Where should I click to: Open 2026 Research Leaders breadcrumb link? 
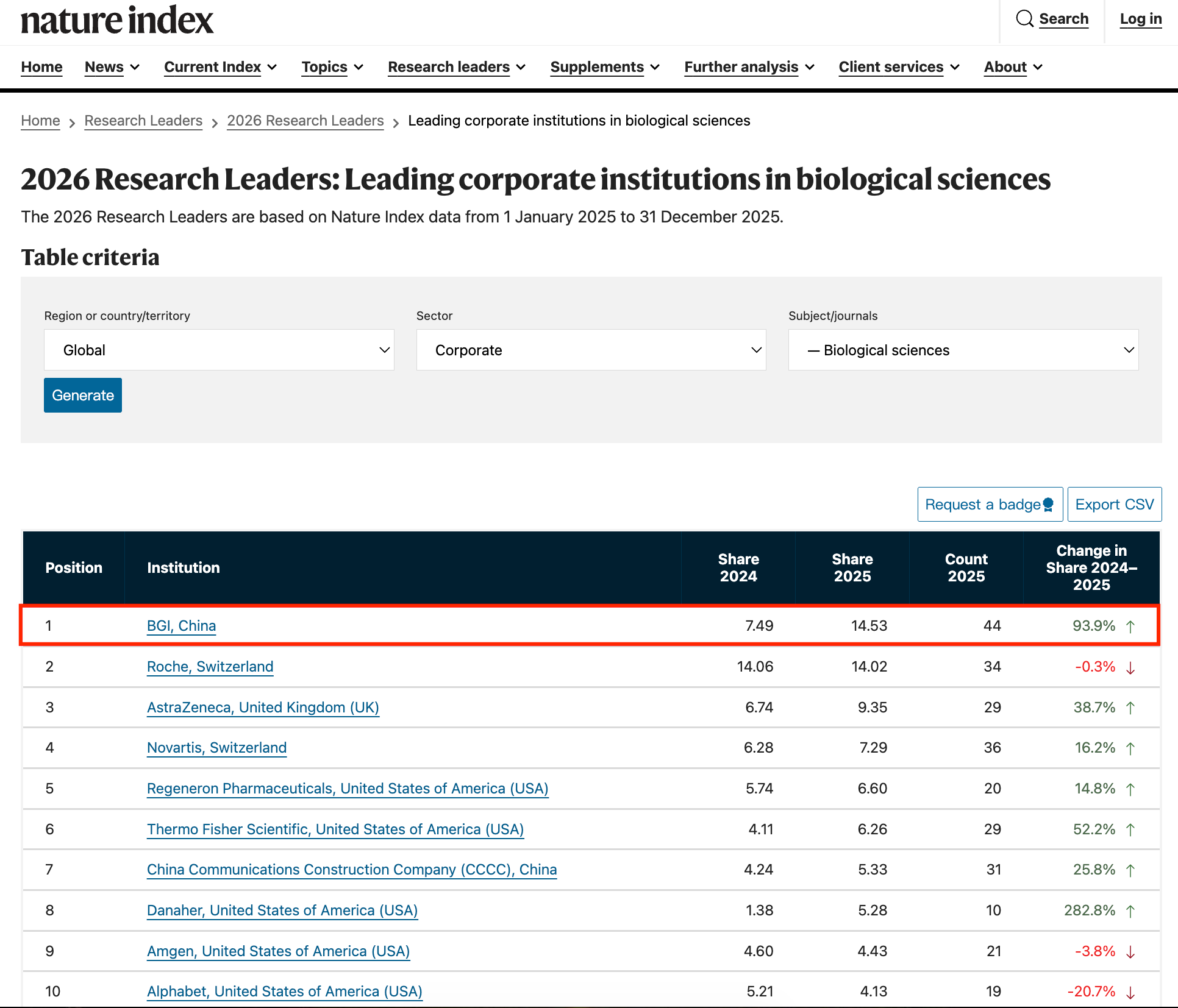click(305, 121)
